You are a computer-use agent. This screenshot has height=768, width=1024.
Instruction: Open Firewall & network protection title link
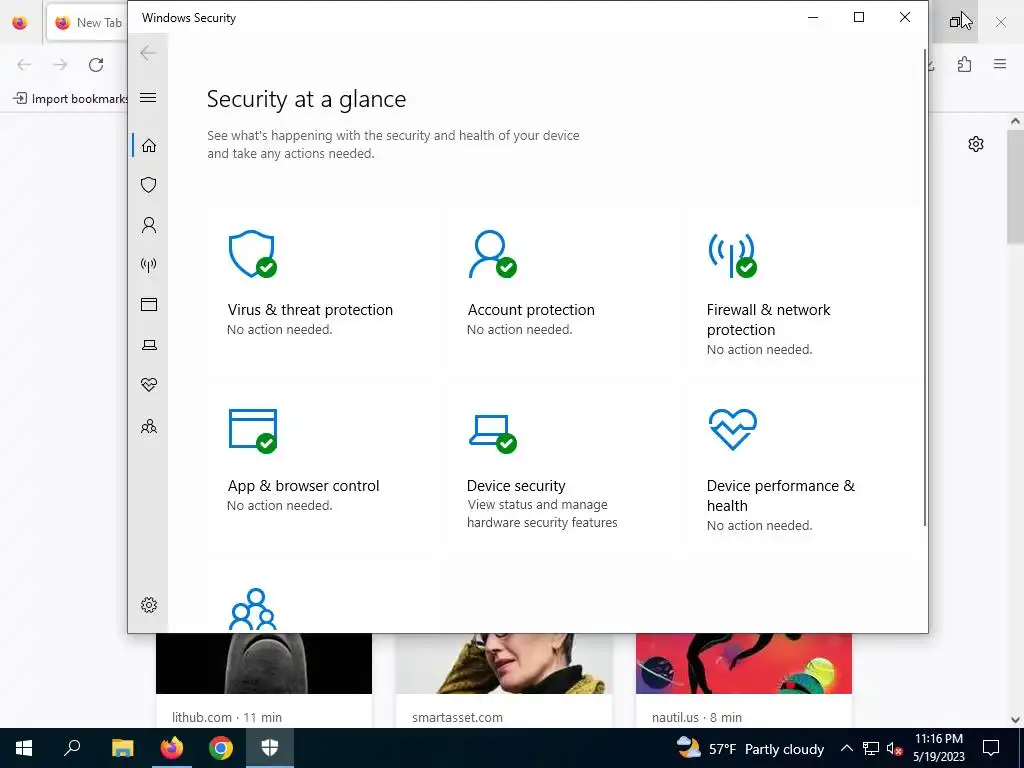769,319
